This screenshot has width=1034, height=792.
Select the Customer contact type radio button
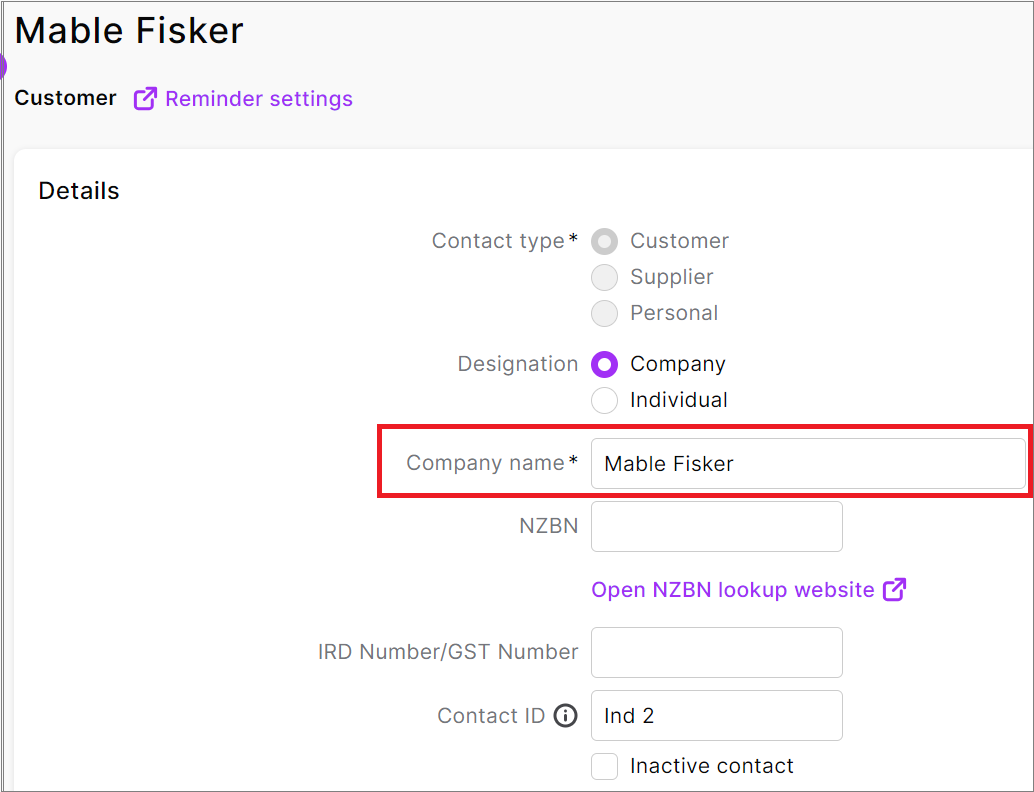604,241
